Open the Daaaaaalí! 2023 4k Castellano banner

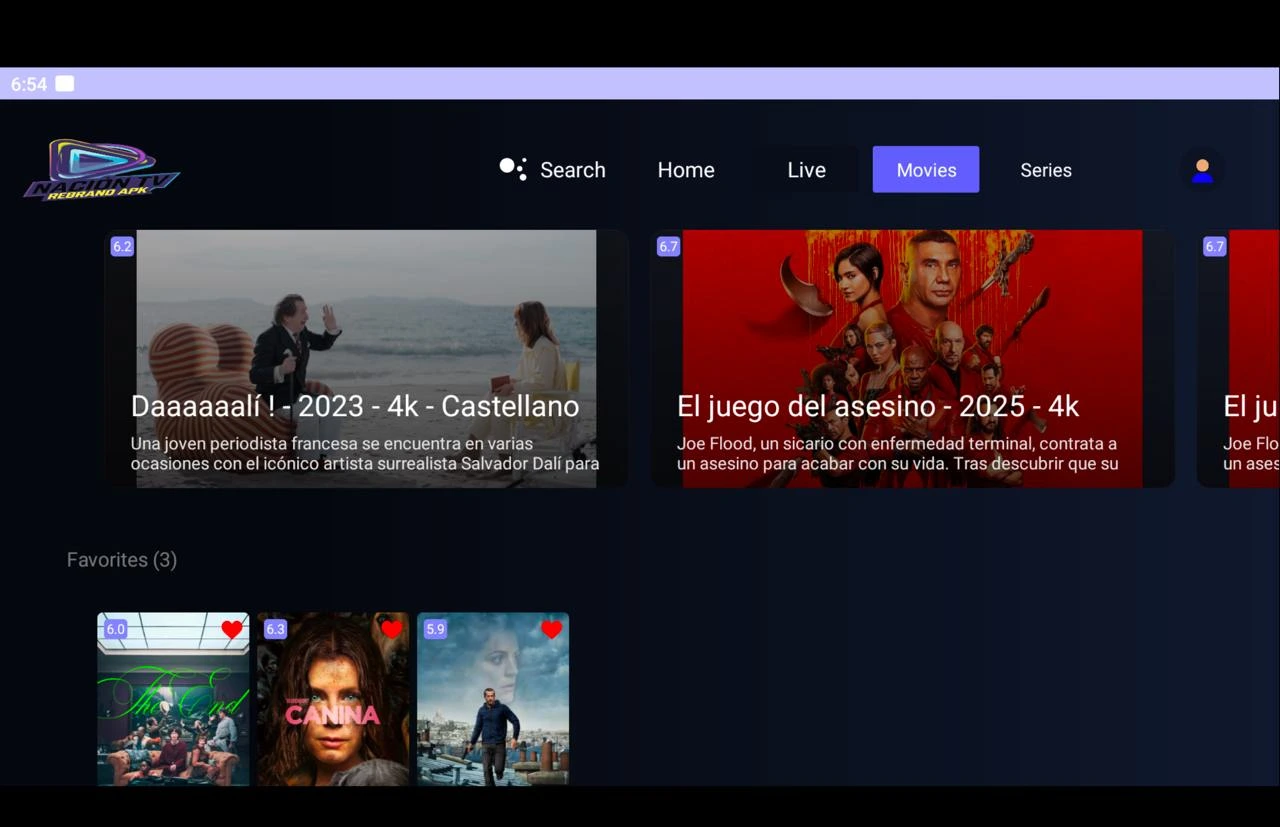366,359
